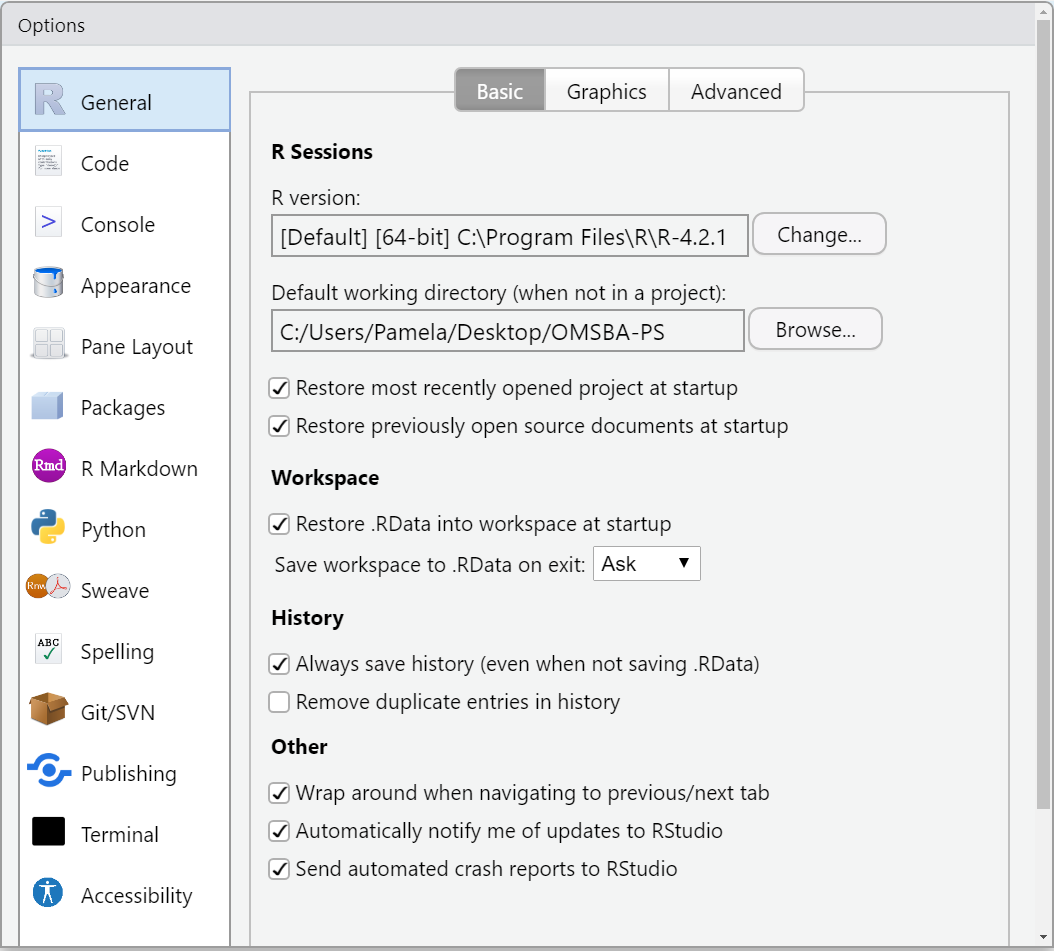This screenshot has height=951, width=1054.
Task: Open Pane Layout grid icon
Action: click(x=48, y=343)
